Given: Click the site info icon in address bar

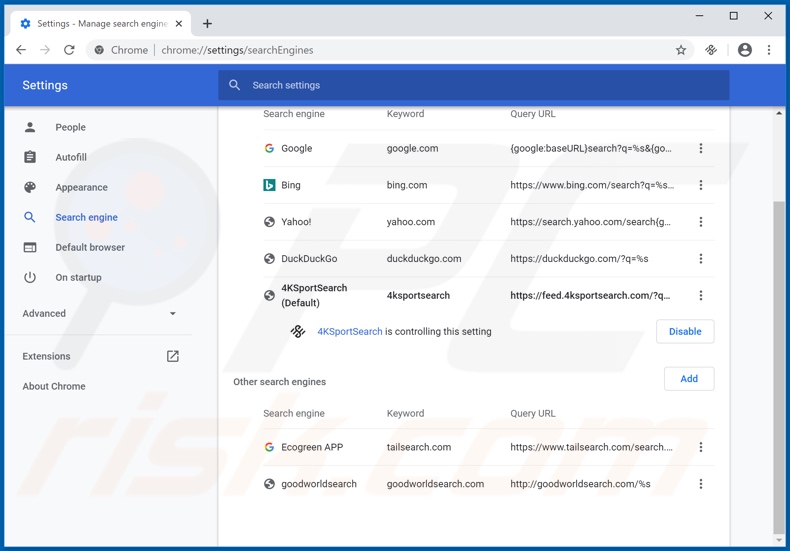Looking at the screenshot, I should [99, 50].
